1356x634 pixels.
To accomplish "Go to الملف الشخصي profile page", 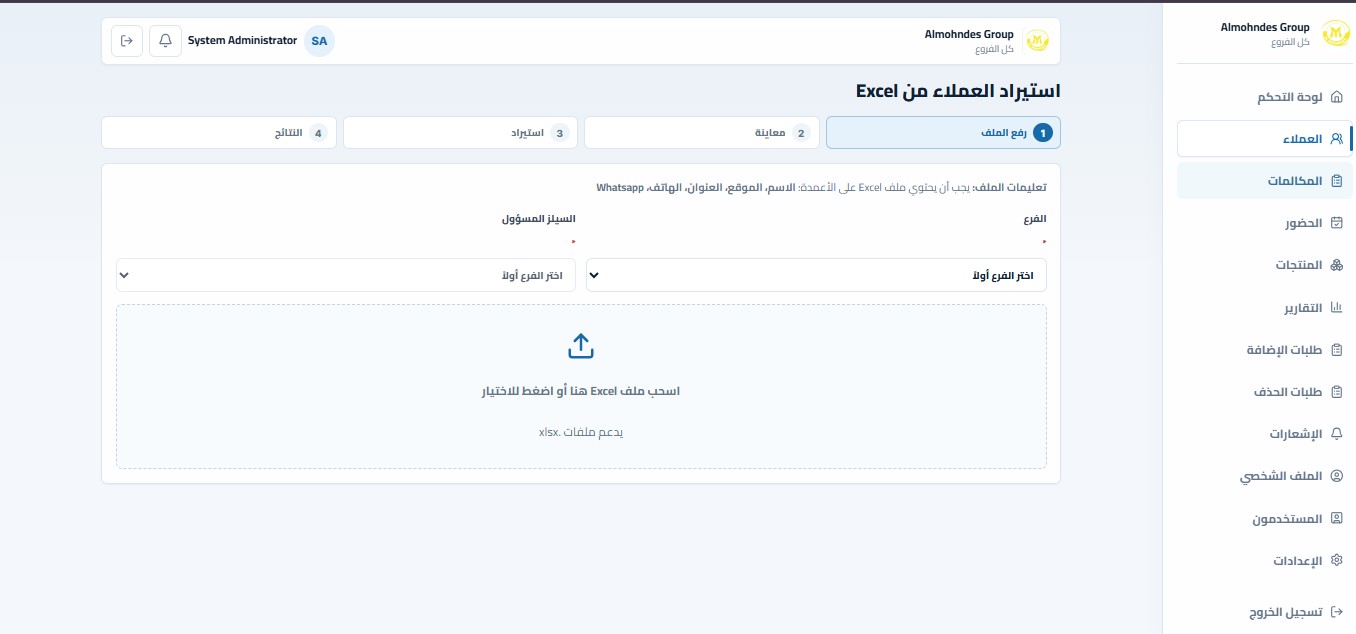I will point(1265,477).
